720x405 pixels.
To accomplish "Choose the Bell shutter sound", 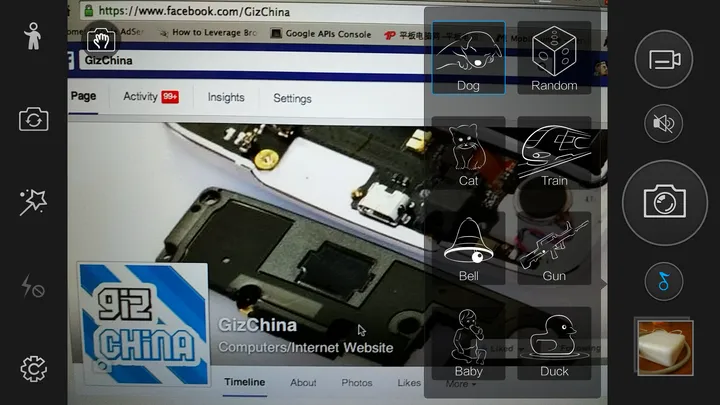I will (469, 248).
